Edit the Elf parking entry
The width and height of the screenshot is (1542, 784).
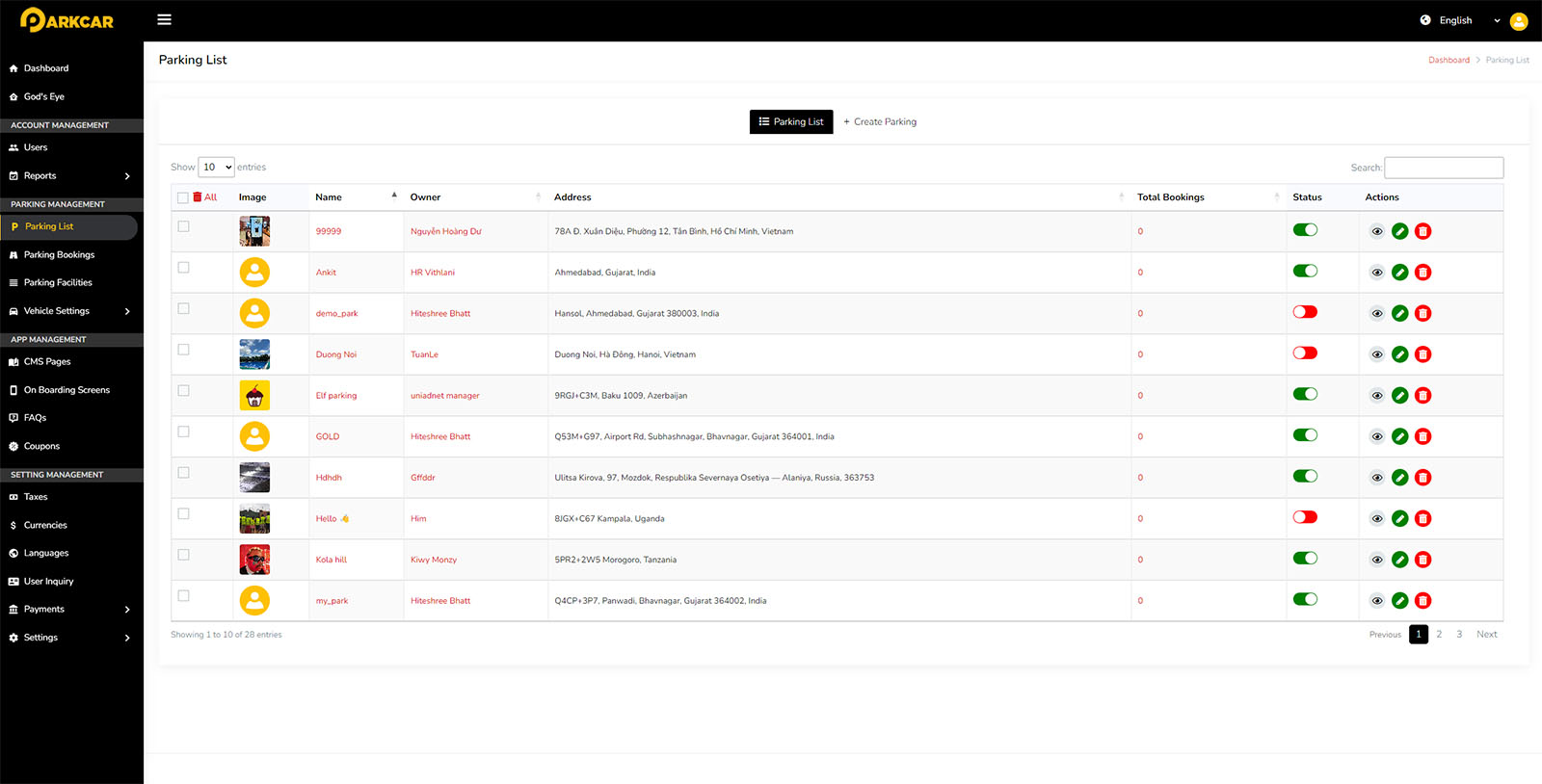coord(1400,396)
